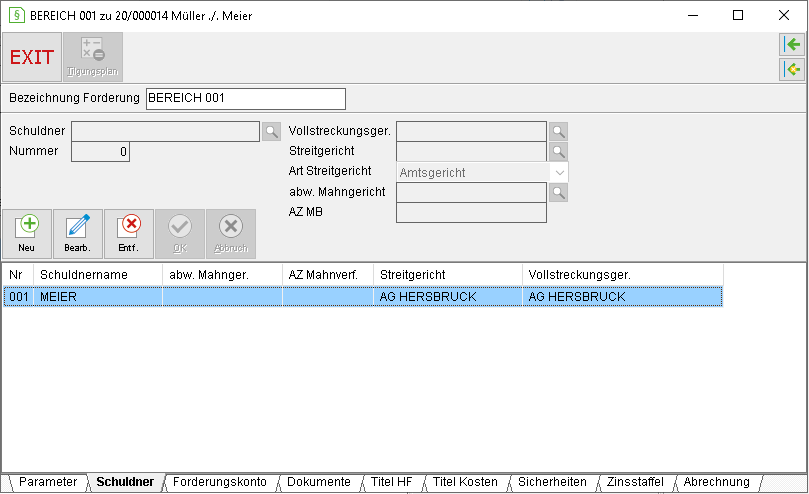Click the 001 number cell
This screenshot has width=809, height=494.
(19, 297)
